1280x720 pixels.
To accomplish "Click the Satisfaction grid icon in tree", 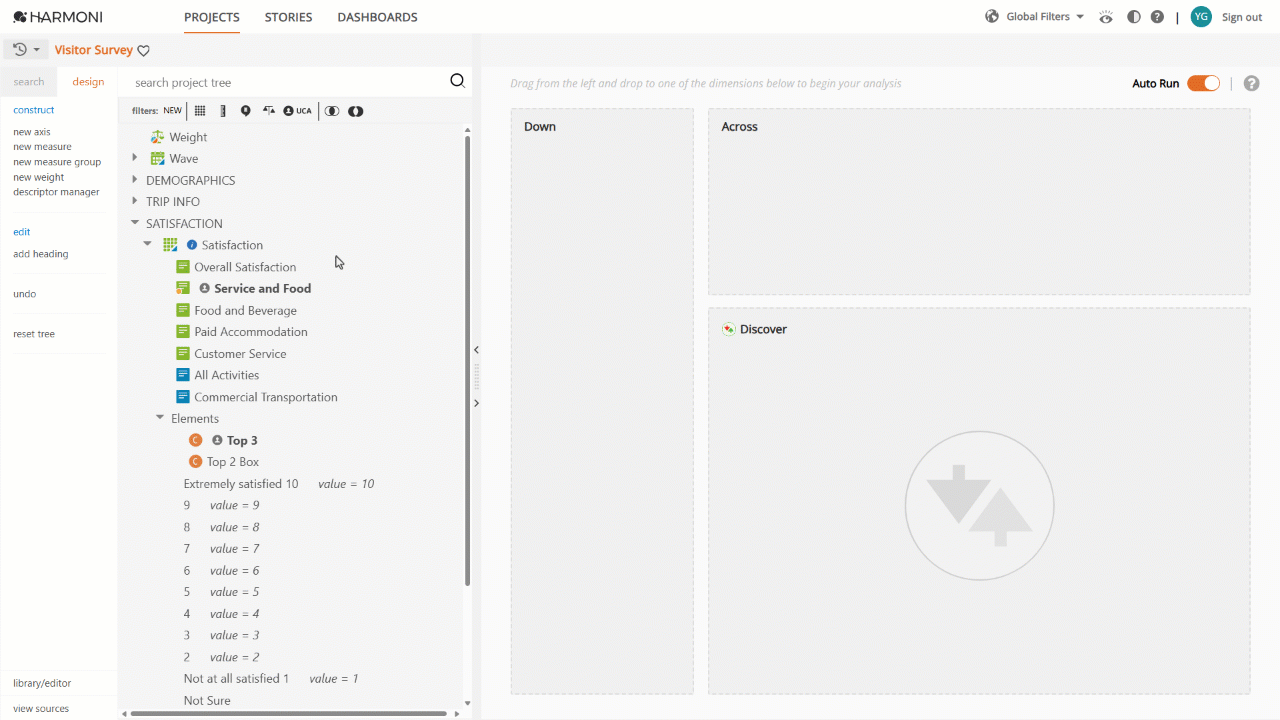I will [170, 245].
